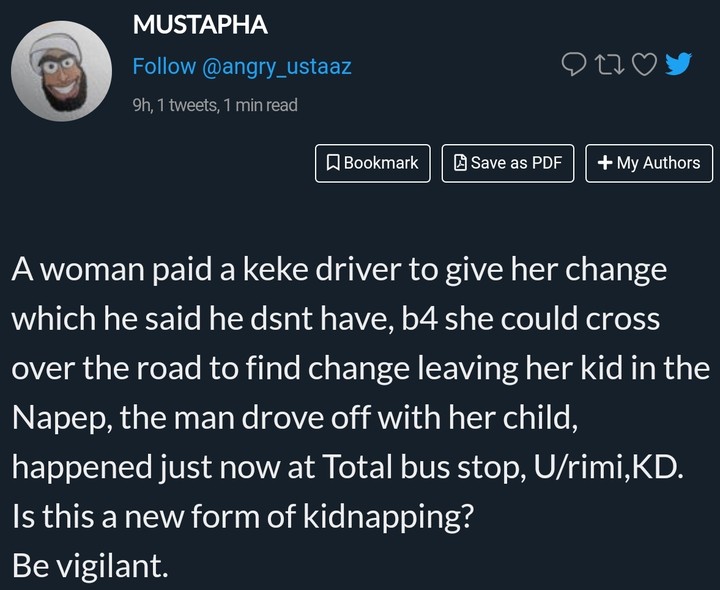
Task: Like the thread with the heart icon
Action: click(645, 65)
